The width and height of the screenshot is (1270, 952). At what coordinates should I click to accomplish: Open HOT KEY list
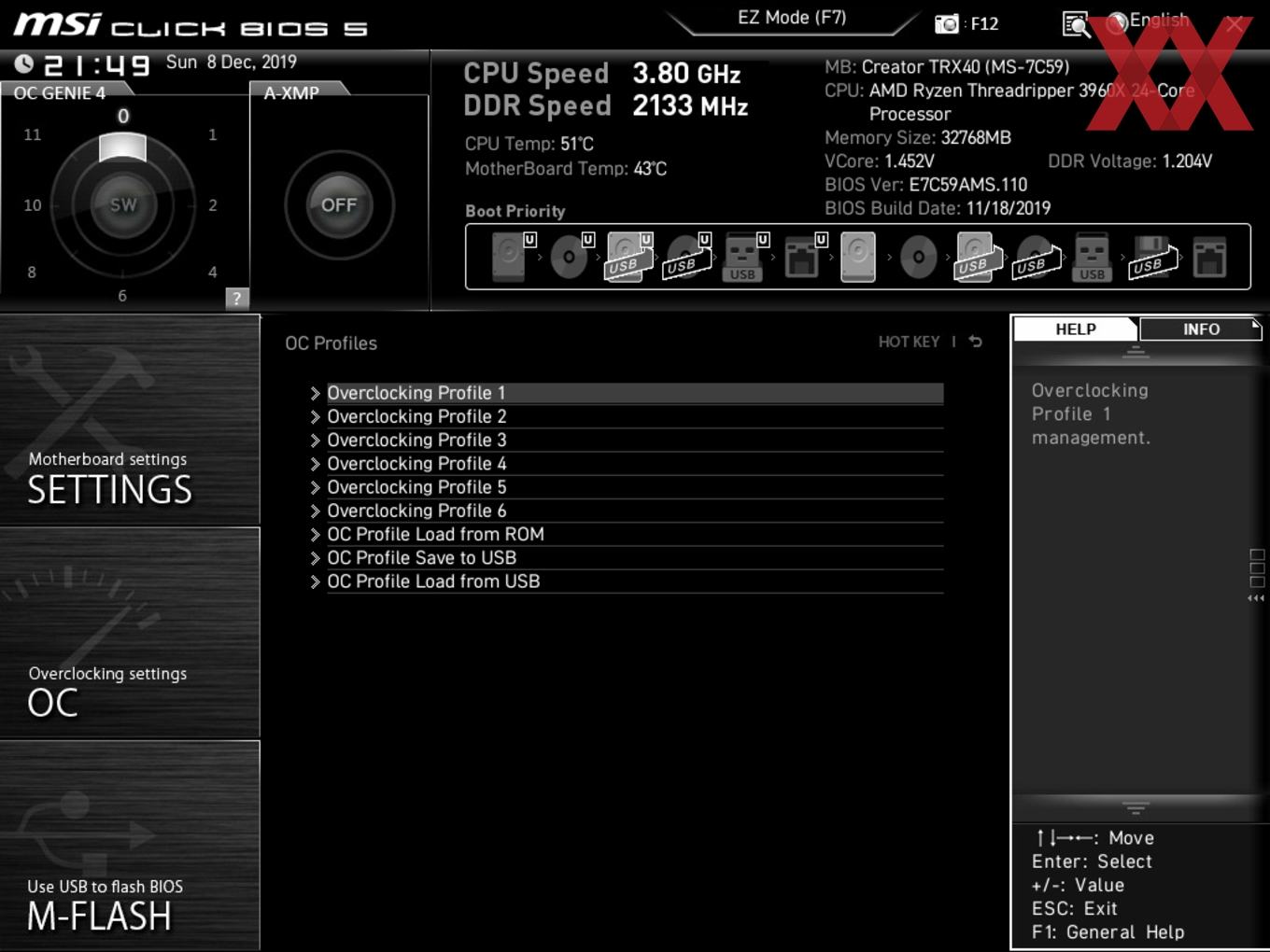coord(909,342)
